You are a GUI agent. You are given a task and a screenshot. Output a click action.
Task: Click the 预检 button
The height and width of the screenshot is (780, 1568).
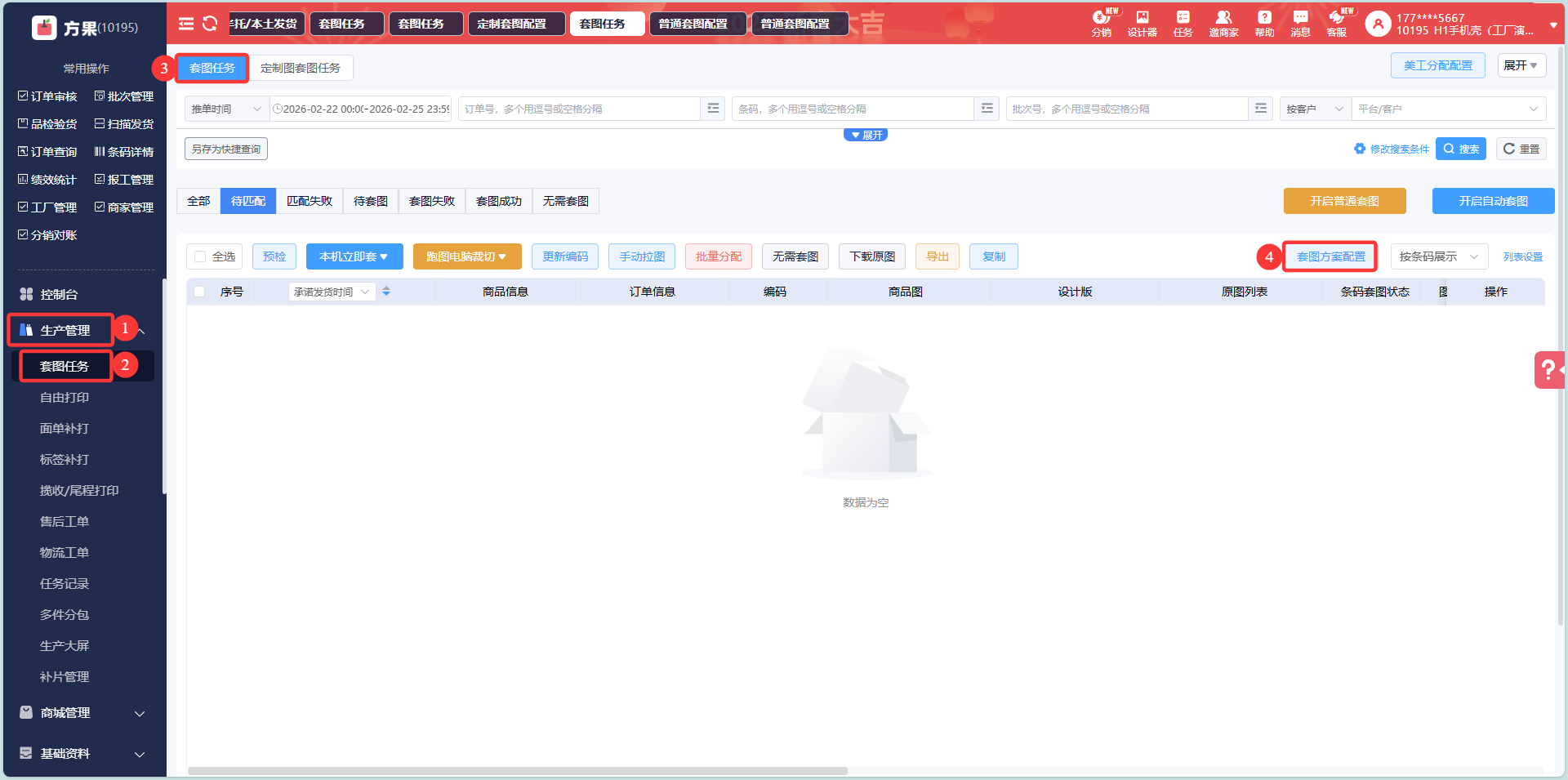[274, 256]
